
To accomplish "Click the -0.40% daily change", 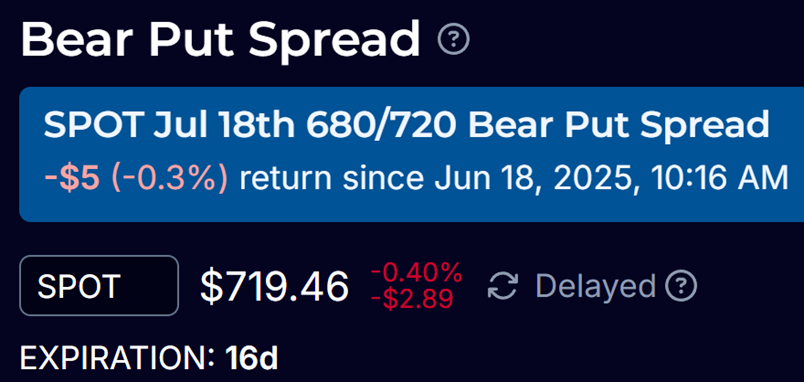I will pyautogui.click(x=416, y=272).
